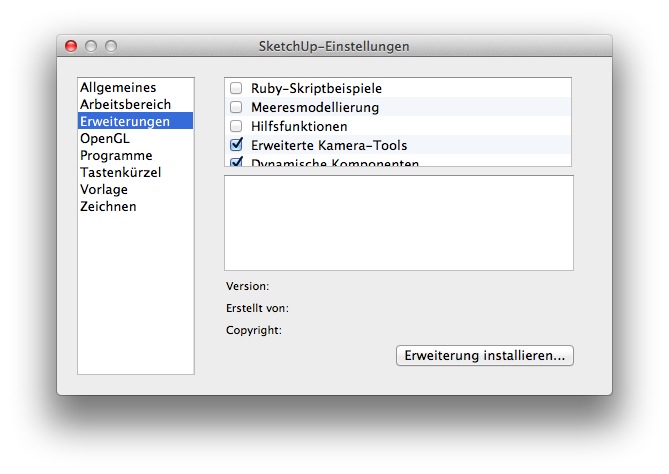Click inside the empty extension description box
The height and width of the screenshot is (474, 669).
click(398, 223)
